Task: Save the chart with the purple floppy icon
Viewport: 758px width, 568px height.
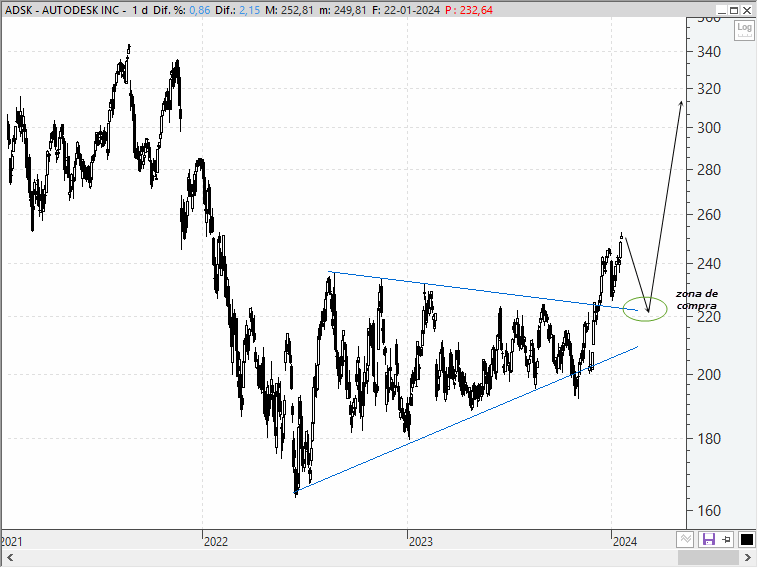Action: 708,539
